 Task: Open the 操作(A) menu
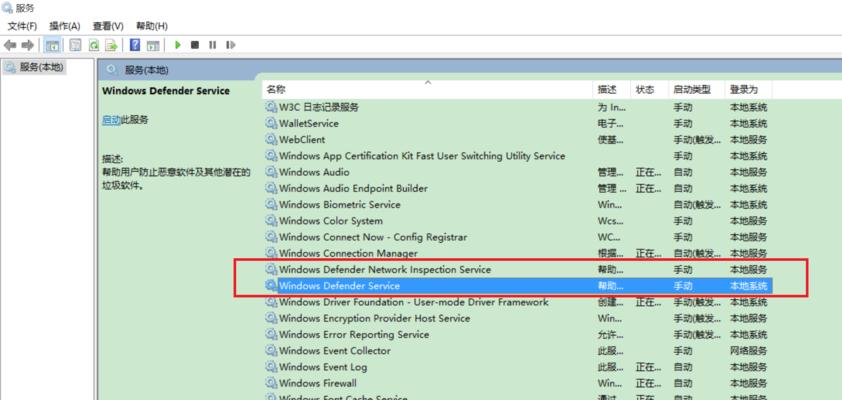click(x=64, y=26)
